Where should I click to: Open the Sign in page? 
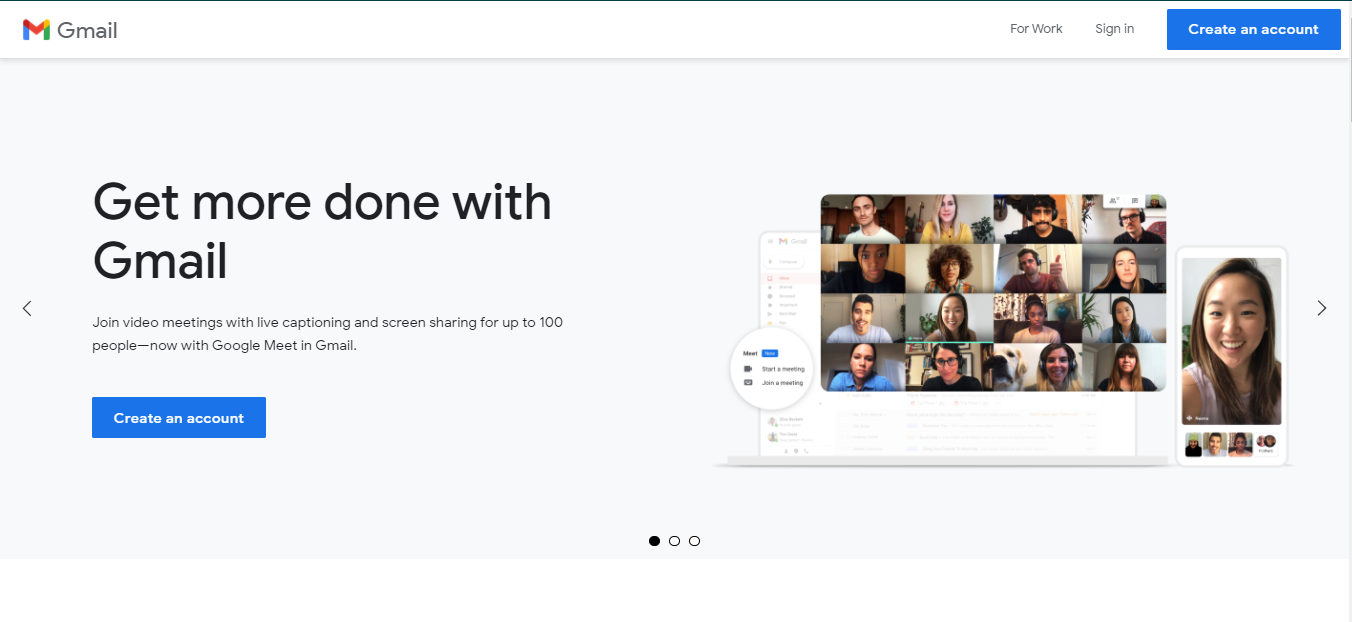click(x=1114, y=28)
